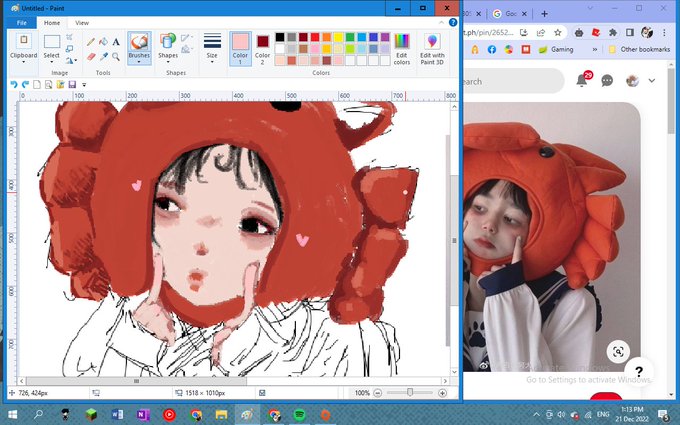Click Zoom in plus button in Paint
The width and height of the screenshot is (680, 425).
click(x=442, y=393)
